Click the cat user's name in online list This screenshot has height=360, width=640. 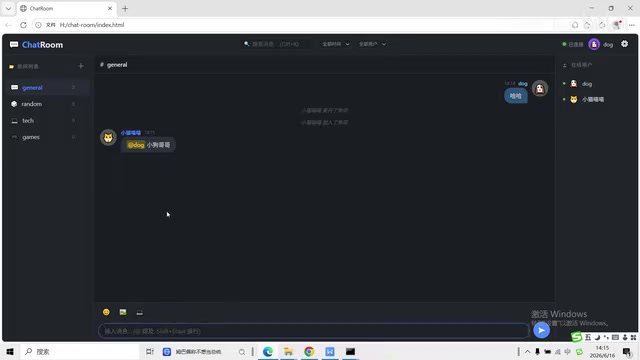click(x=593, y=99)
